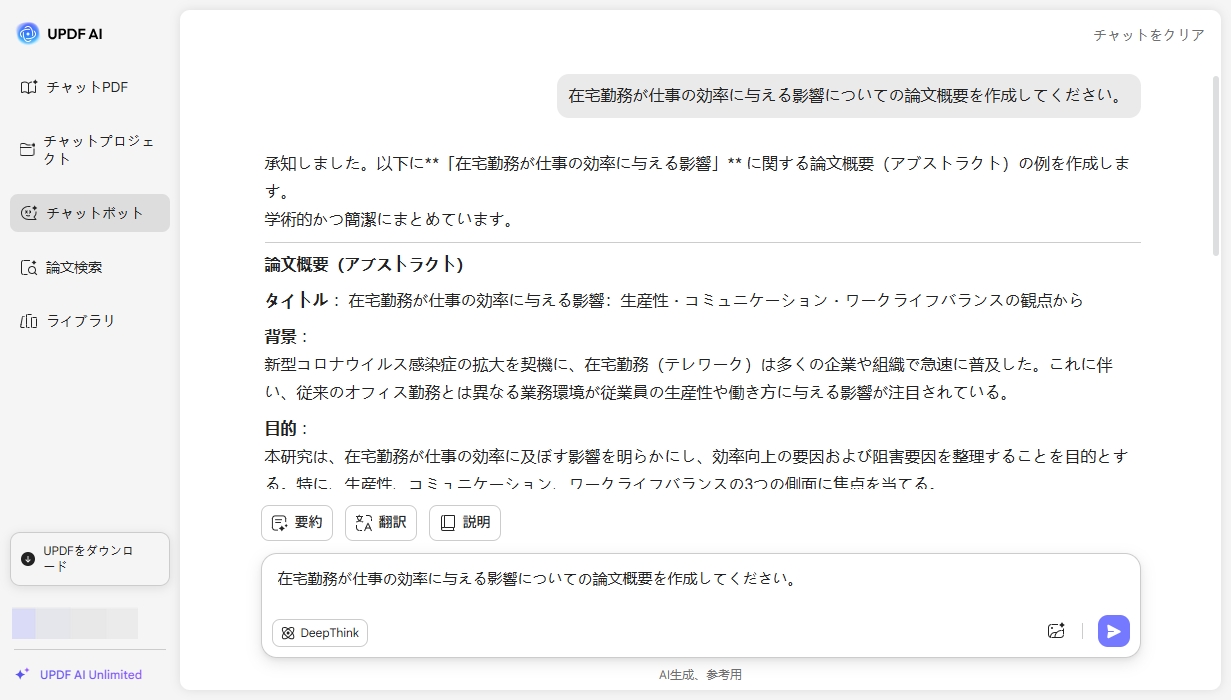Send the message with the arrow button
This screenshot has width=1231, height=700.
click(x=1114, y=631)
